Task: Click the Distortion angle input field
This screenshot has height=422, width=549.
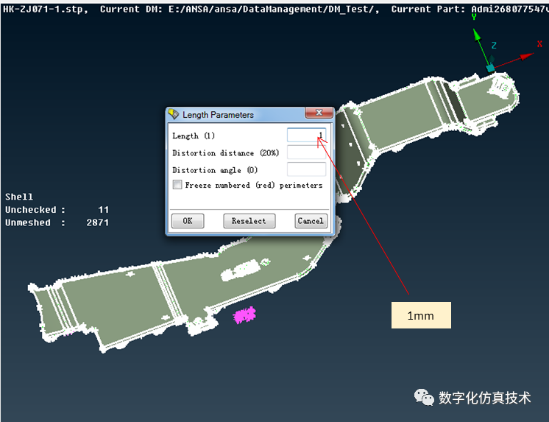Action: 306,170
